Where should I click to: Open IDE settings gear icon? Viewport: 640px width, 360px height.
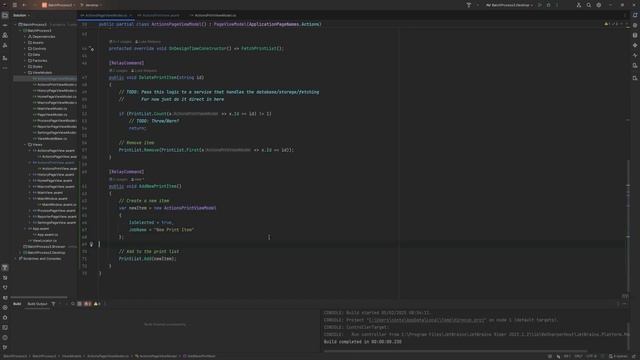599,5
